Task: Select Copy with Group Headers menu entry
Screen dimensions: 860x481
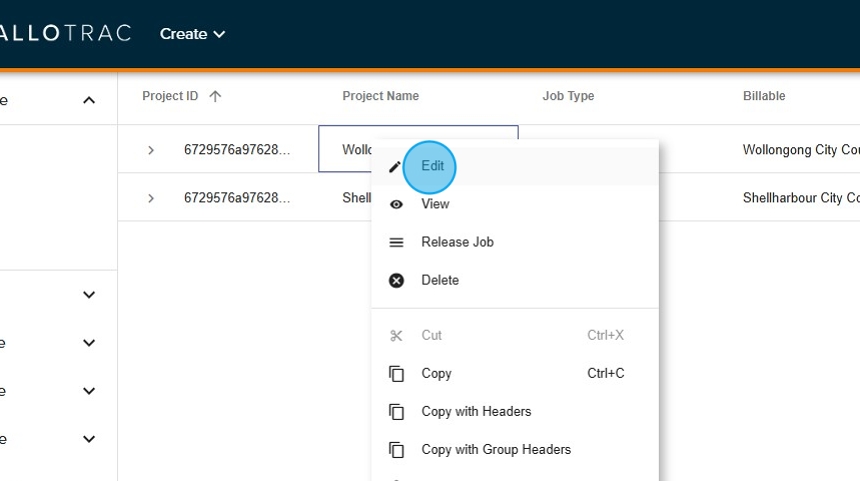Action: [x=496, y=449]
